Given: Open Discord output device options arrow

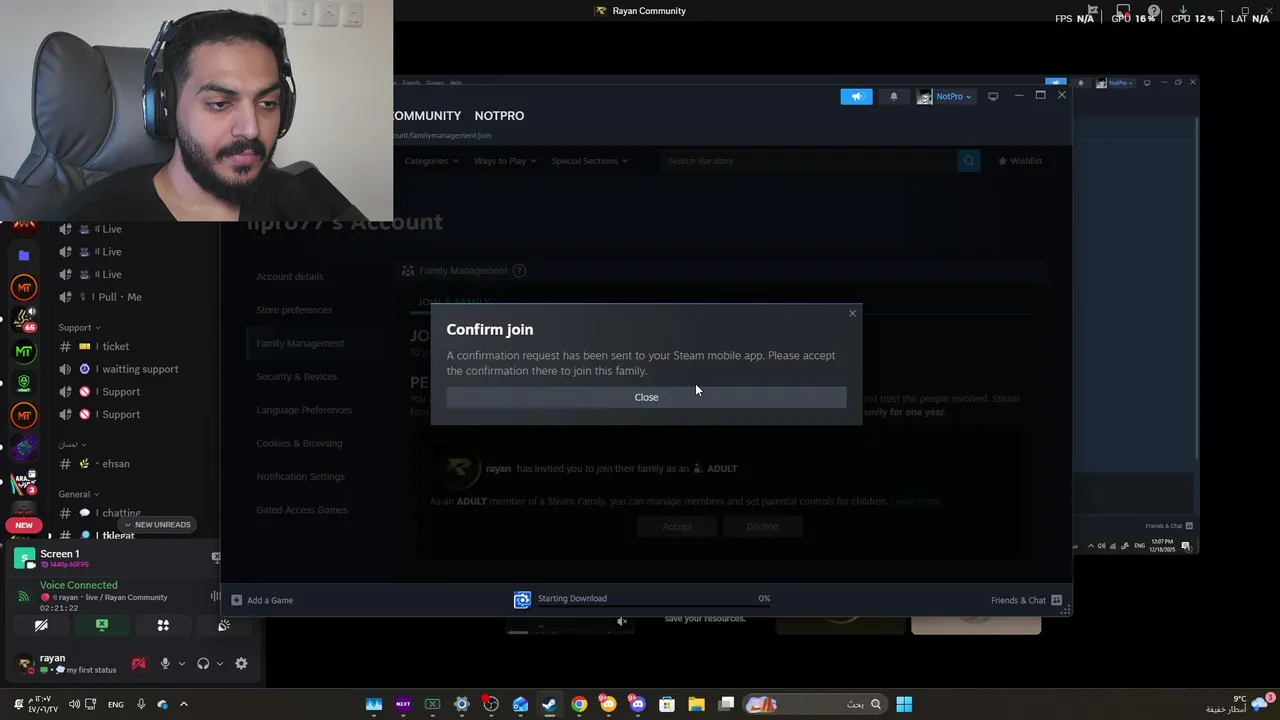Looking at the screenshot, I should (220, 663).
